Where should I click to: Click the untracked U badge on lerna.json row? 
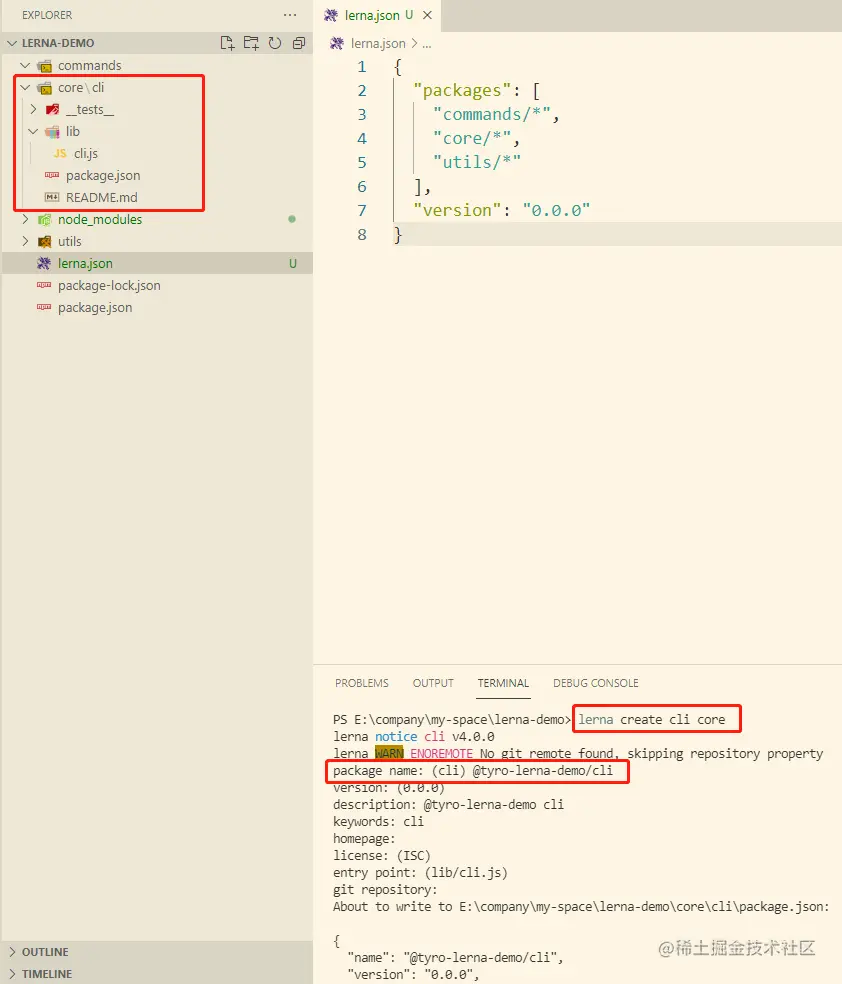[x=292, y=264]
